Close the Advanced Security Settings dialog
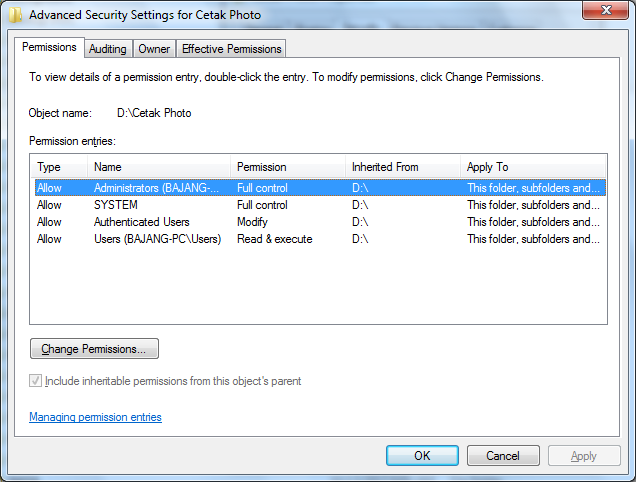Screen dimensions: 636x482 (603, 12)
